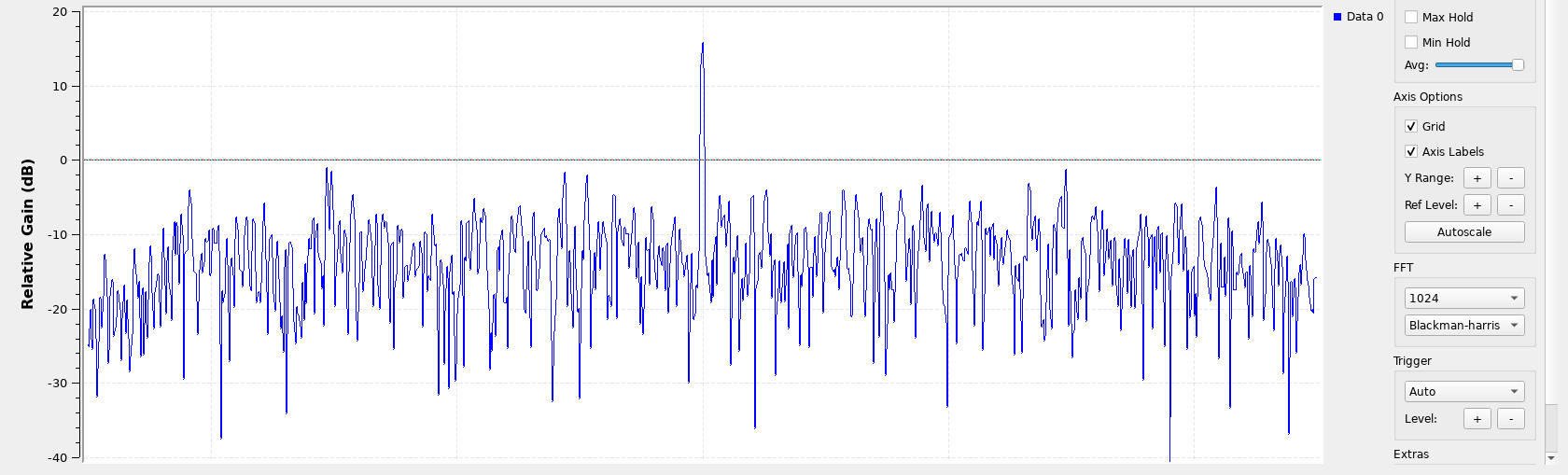Toggle the Axis Labels checkbox
Screen dimensions: 1568x475
pos(1411,151)
